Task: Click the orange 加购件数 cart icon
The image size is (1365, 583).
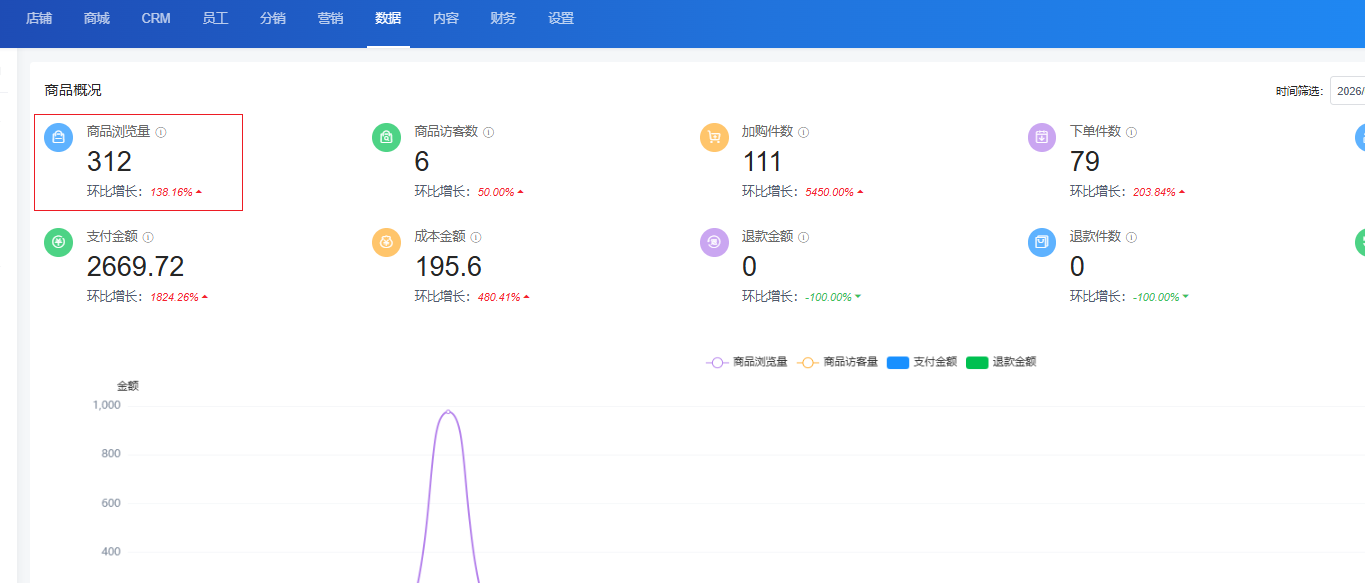Action: [x=714, y=138]
